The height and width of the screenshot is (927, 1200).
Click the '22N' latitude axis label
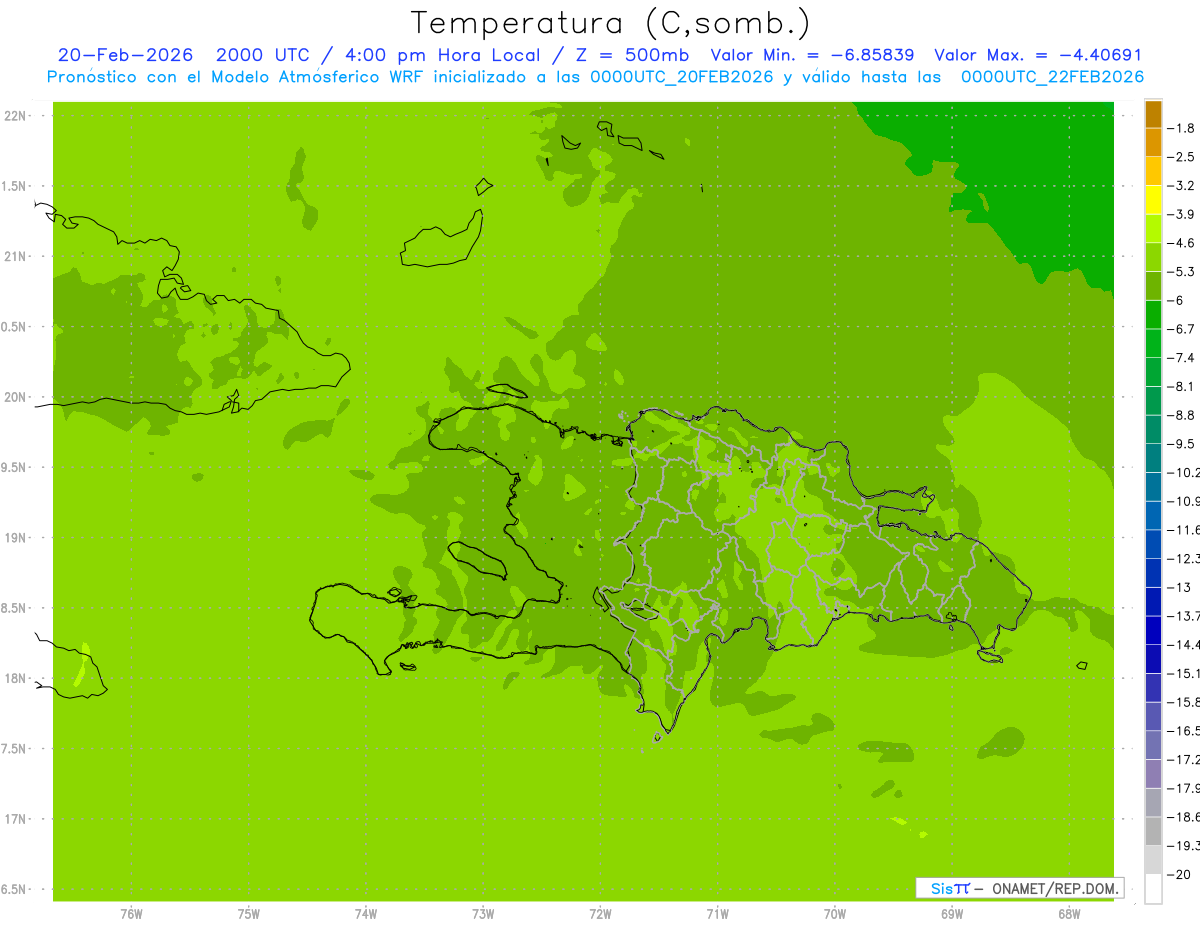(16, 116)
